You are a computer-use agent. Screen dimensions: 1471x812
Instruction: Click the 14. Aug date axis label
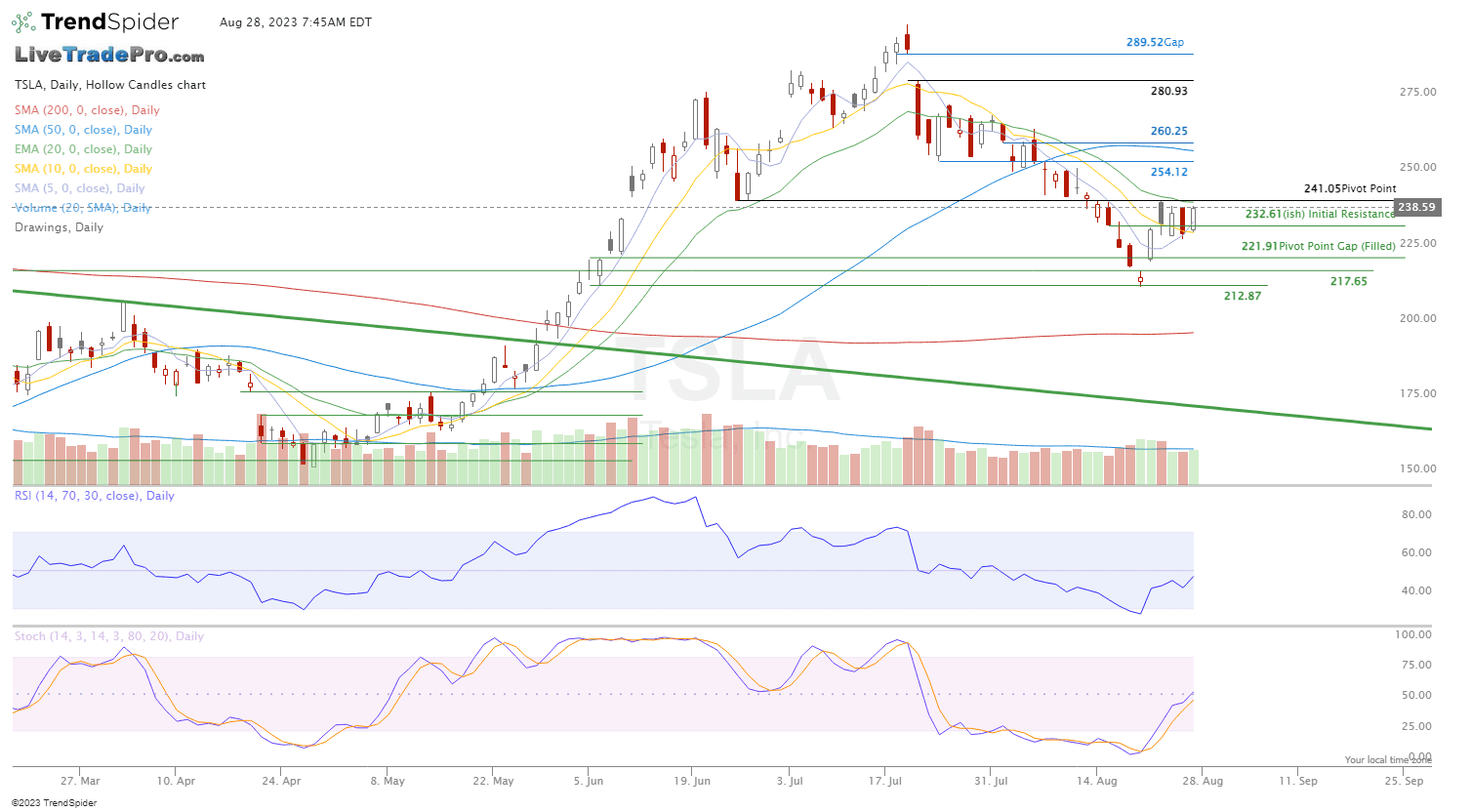pyautogui.click(x=1097, y=781)
